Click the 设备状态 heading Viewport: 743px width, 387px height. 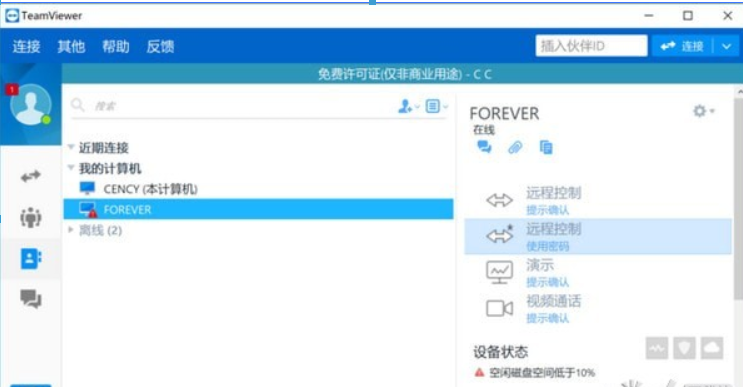[500, 352]
